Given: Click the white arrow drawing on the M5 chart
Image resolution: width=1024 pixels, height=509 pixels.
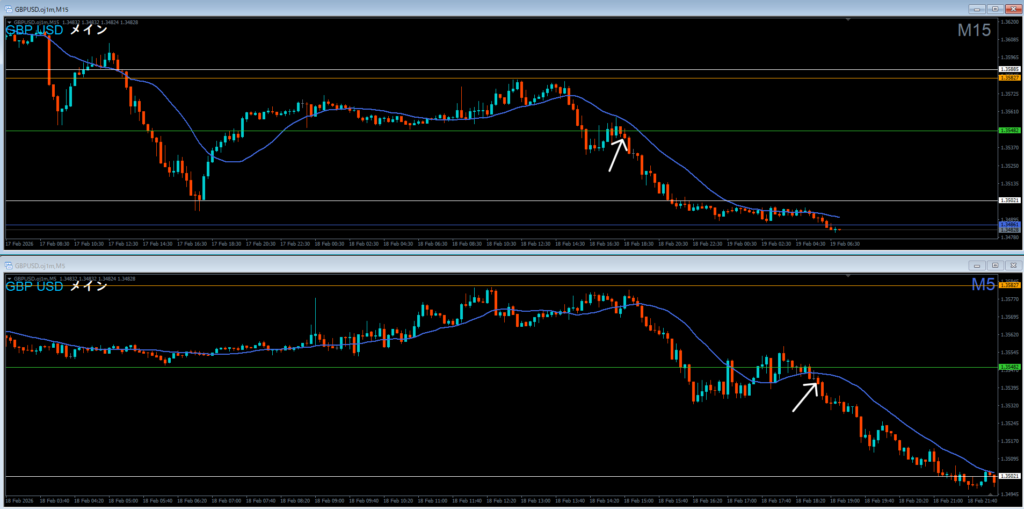Looking at the screenshot, I should pyautogui.click(x=806, y=395).
